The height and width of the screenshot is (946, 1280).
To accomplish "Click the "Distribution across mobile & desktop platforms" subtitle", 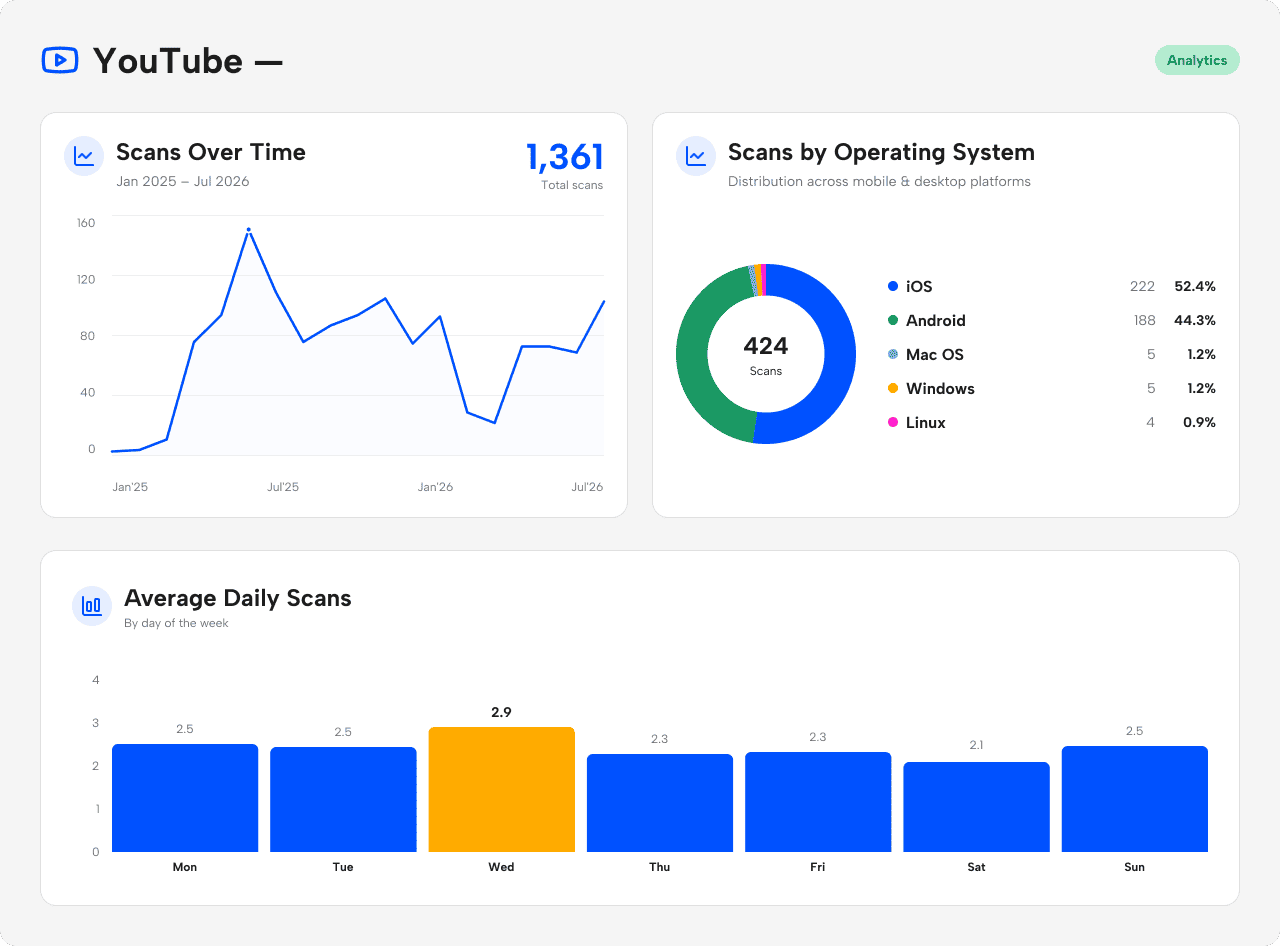I will pos(879,182).
